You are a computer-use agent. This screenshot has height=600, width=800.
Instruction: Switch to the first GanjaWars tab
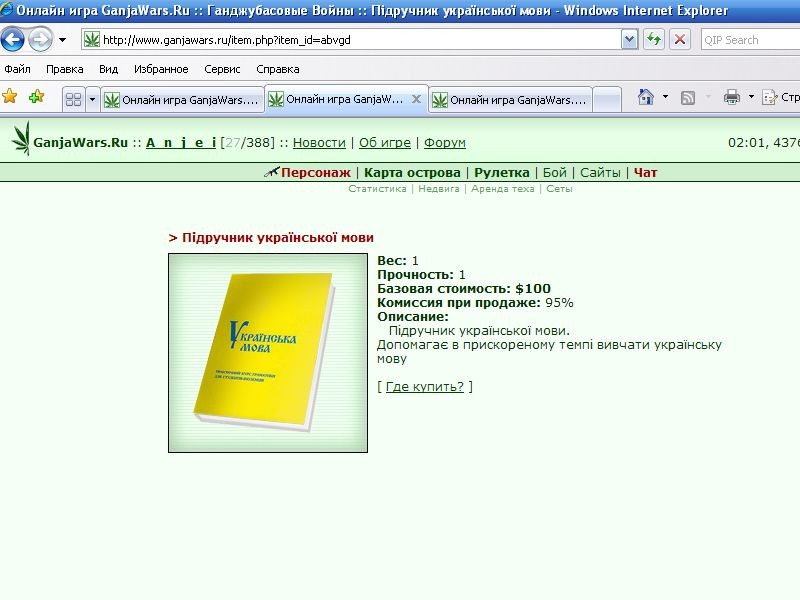coord(182,99)
